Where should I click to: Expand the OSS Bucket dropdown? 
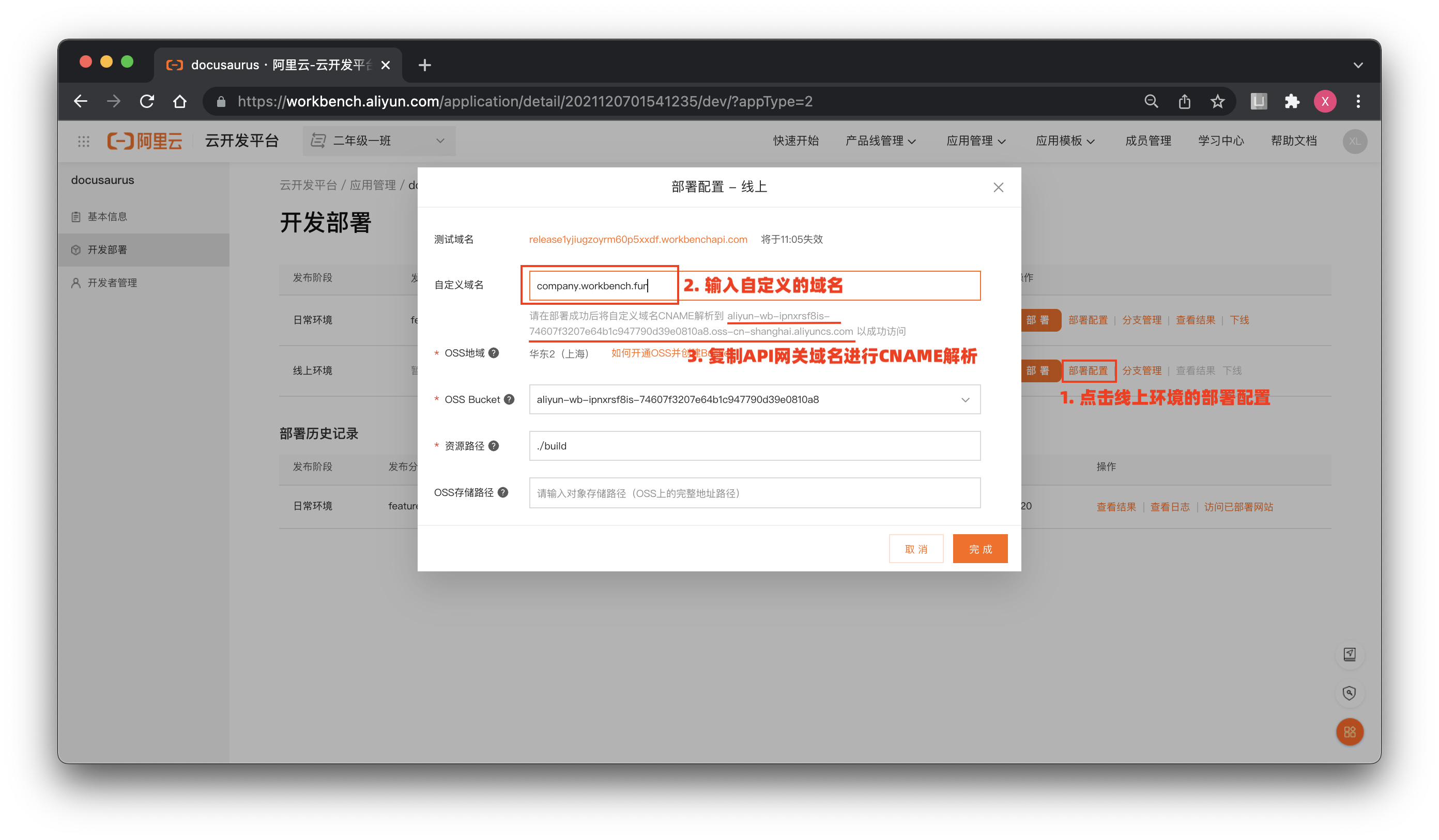tap(965, 399)
